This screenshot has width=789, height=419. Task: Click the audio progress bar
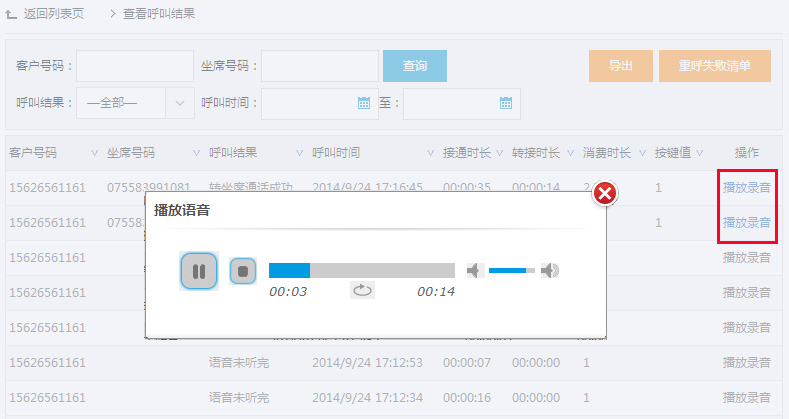pos(361,270)
